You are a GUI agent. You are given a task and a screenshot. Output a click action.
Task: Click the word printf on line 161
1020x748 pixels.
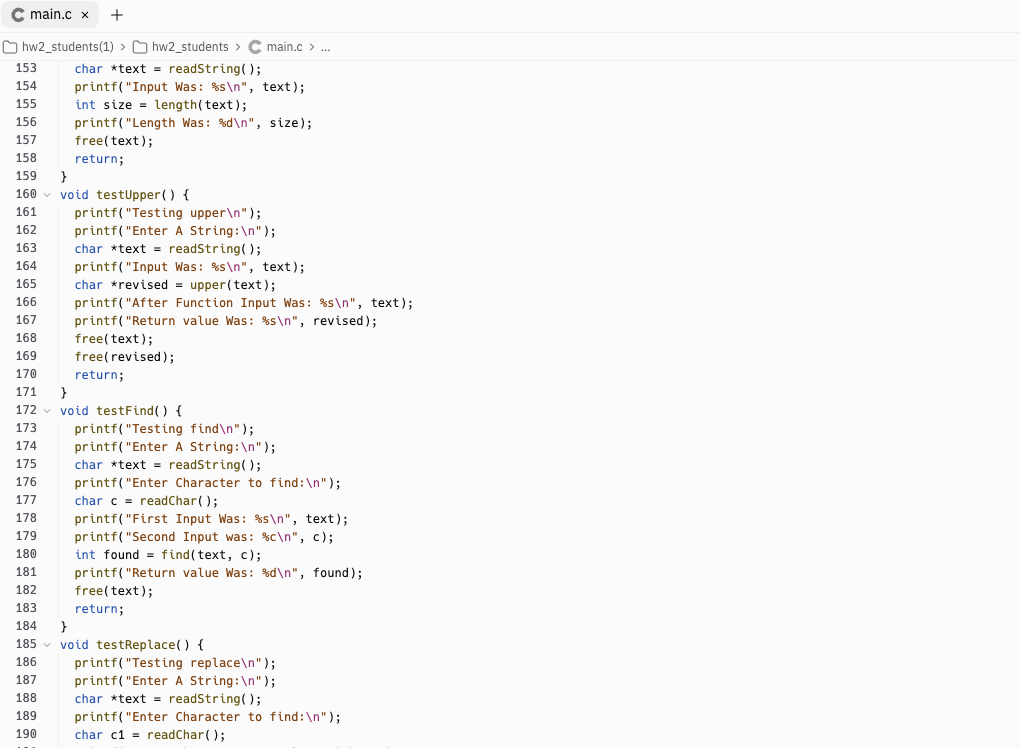[x=95, y=212]
